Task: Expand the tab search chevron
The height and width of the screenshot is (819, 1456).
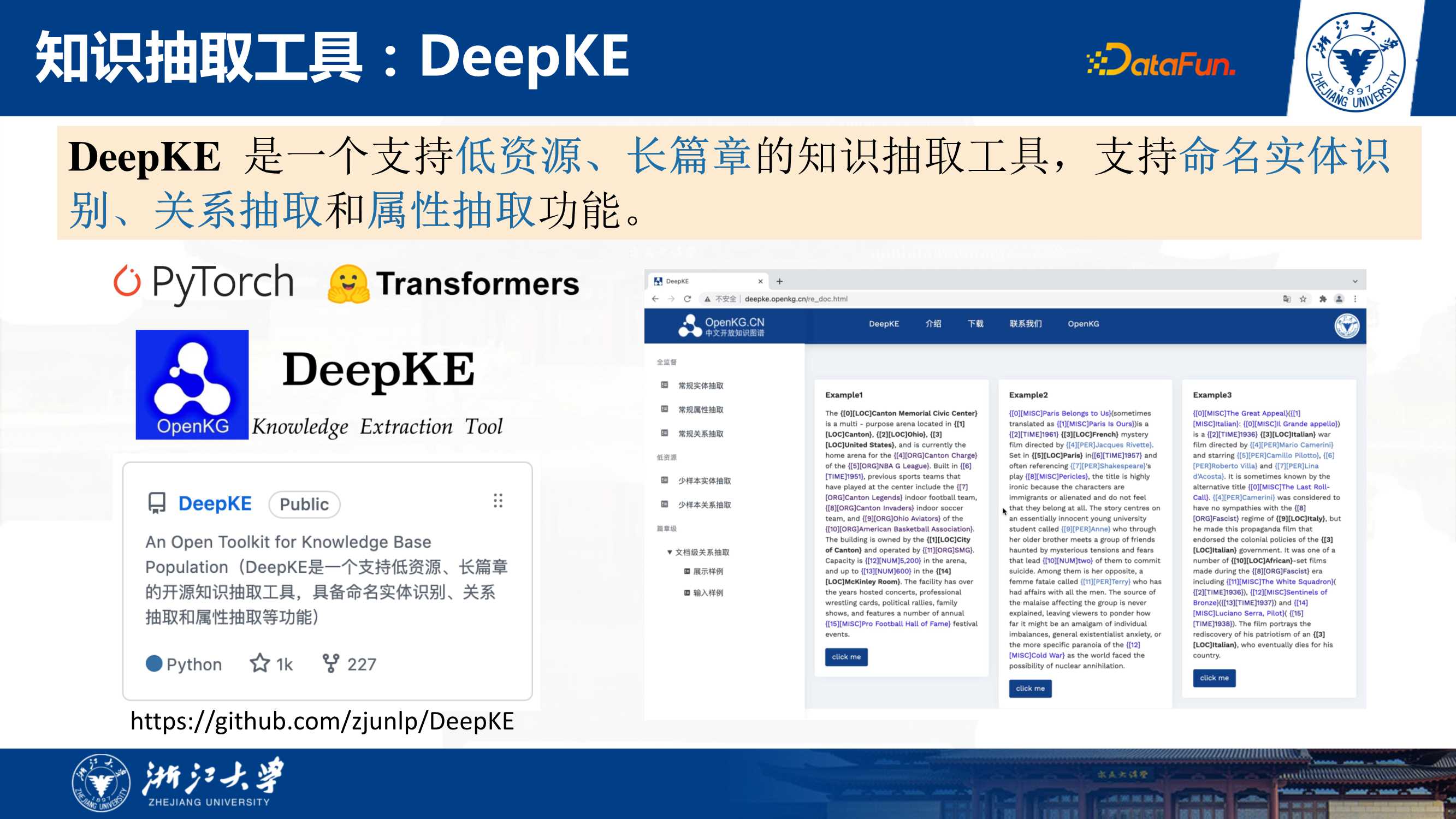Action: [x=1355, y=281]
